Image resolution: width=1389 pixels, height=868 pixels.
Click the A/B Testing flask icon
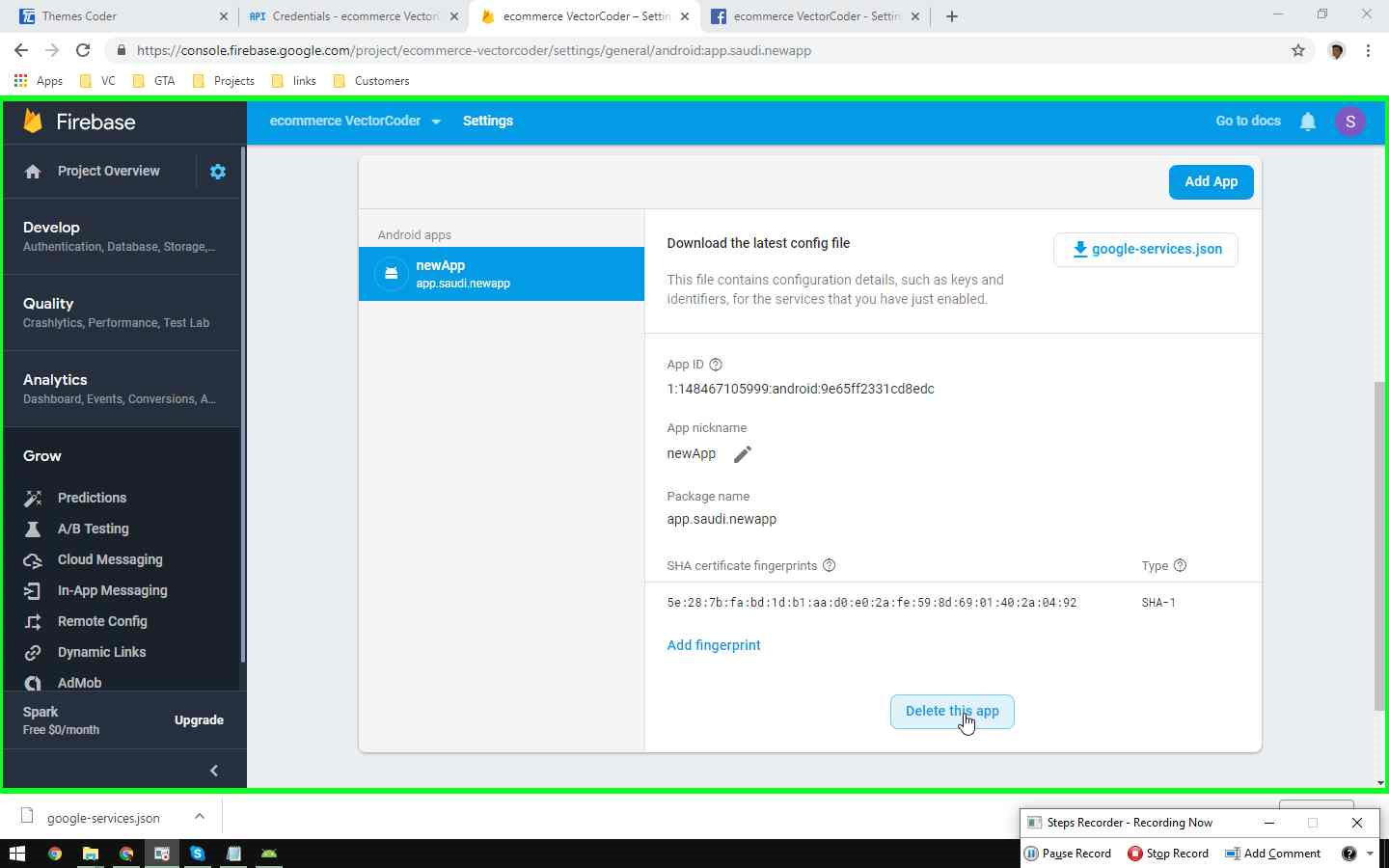click(33, 529)
